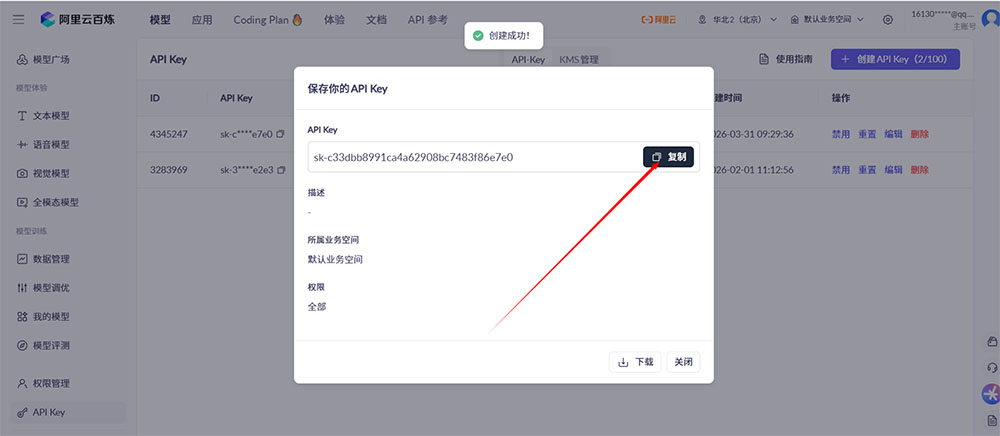Screen dimensions: 1000x436
Task: Close the dialog with 关闭 button
Action: click(x=683, y=362)
